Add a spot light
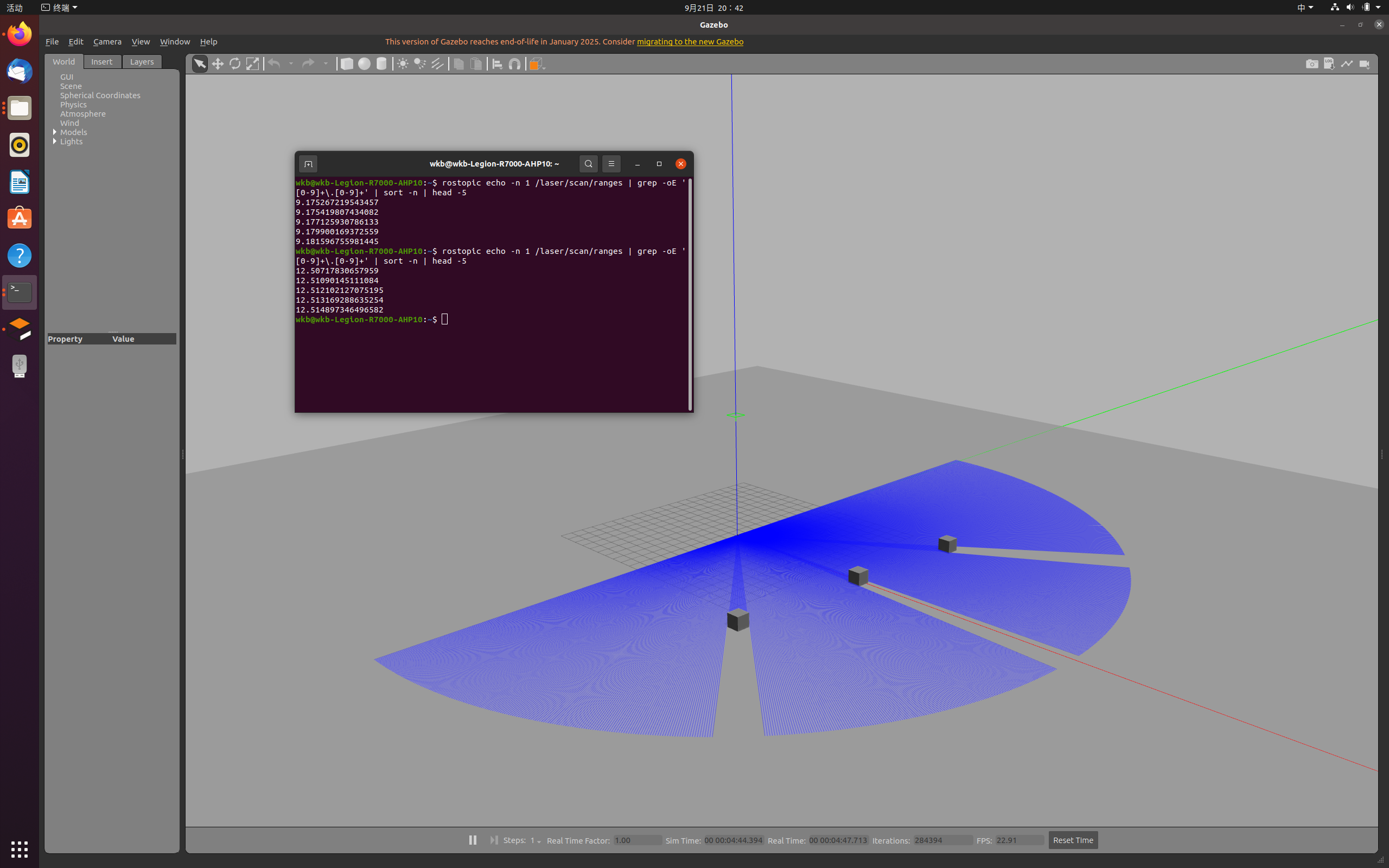The image size is (1389, 868). (420, 63)
